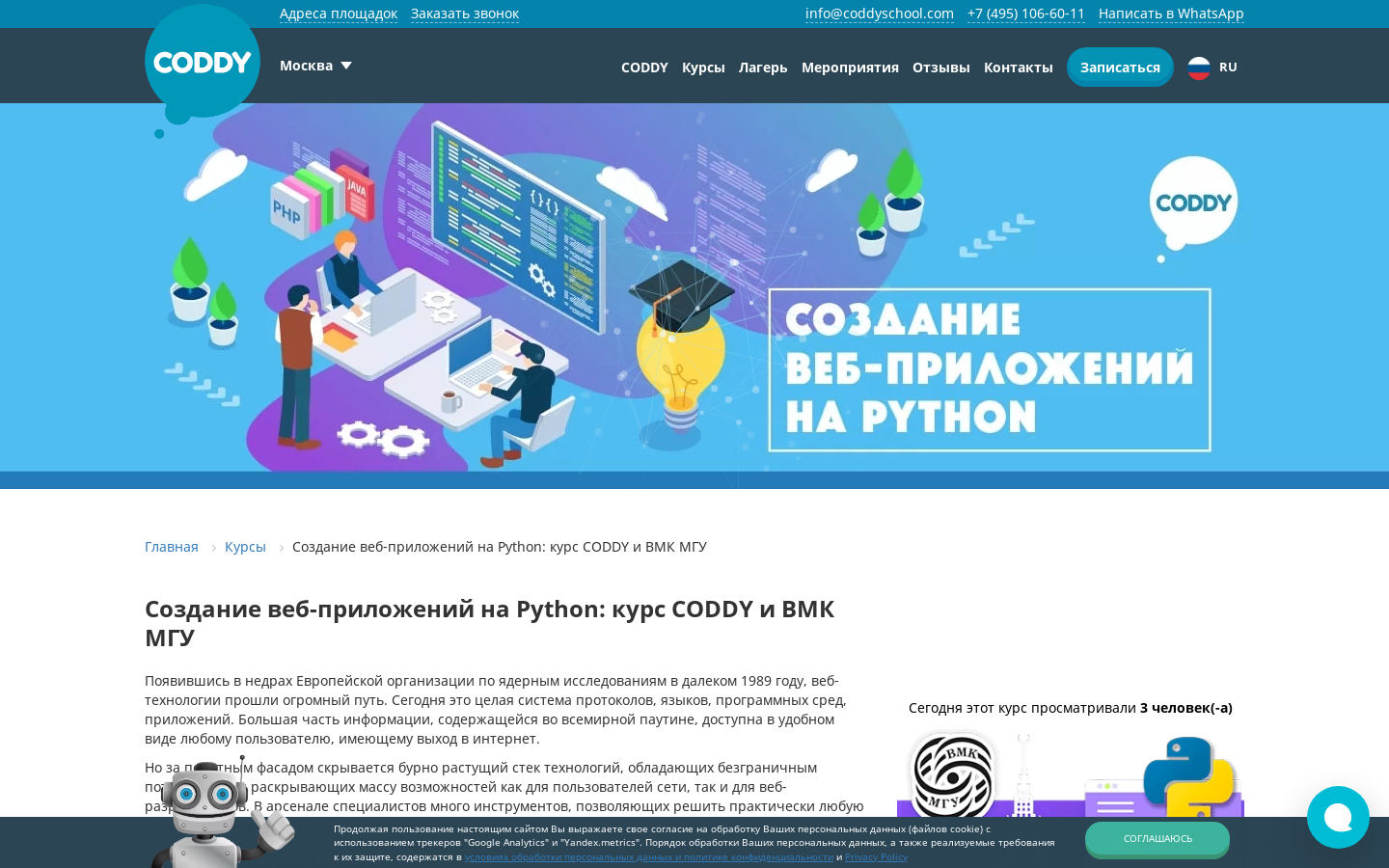The image size is (1389, 868).
Task: Accept cookies with the Соглашаюсь button
Action: click(x=1157, y=839)
